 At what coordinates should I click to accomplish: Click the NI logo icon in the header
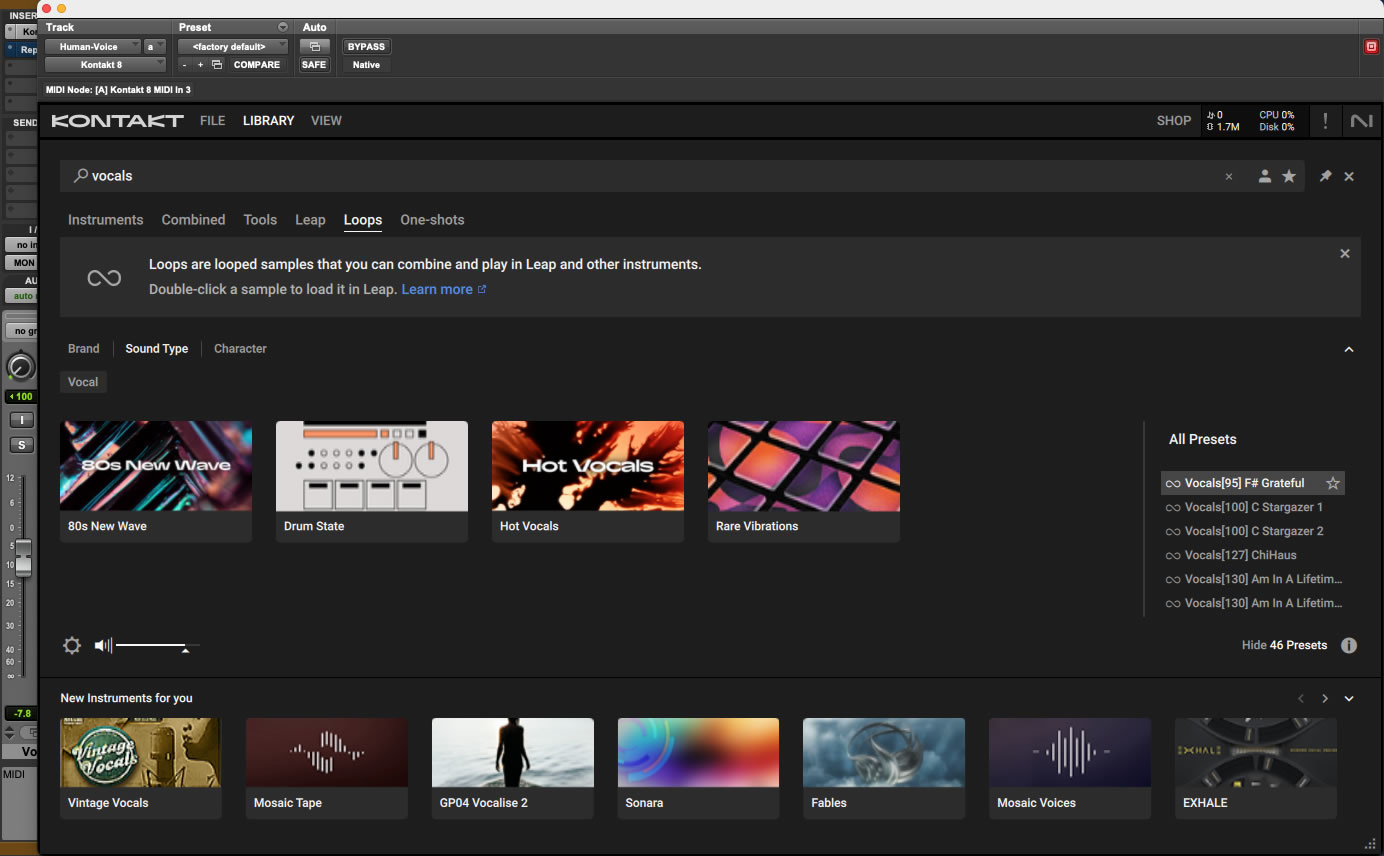point(1361,121)
